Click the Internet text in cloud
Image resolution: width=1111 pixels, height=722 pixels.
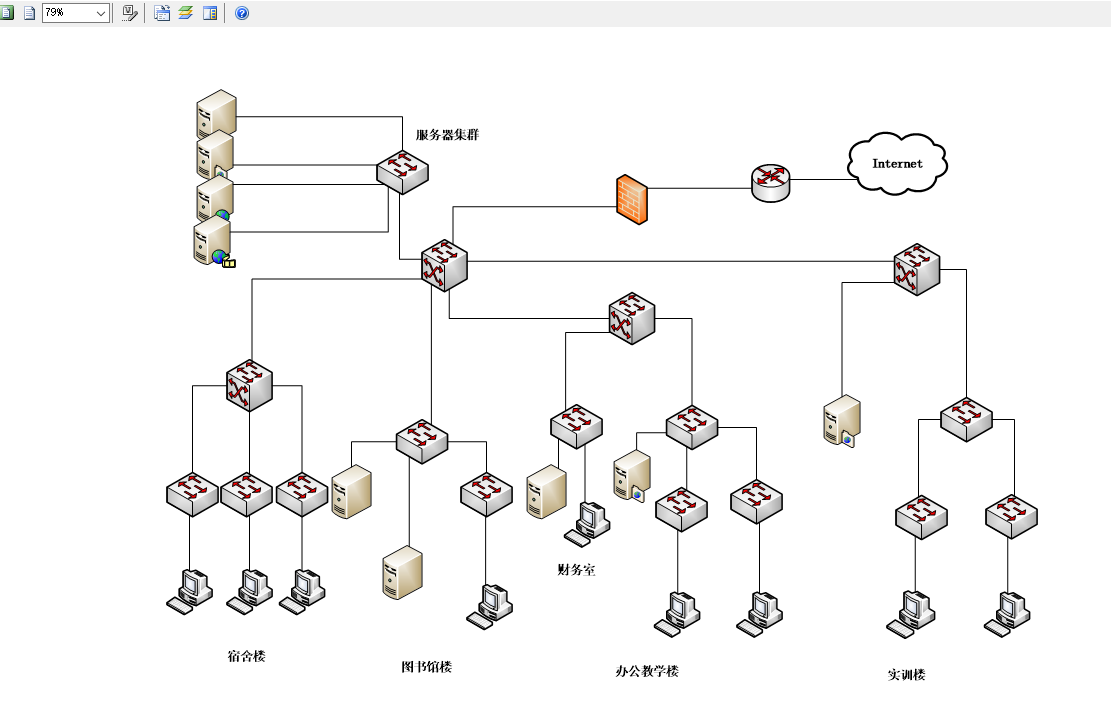coord(897,163)
